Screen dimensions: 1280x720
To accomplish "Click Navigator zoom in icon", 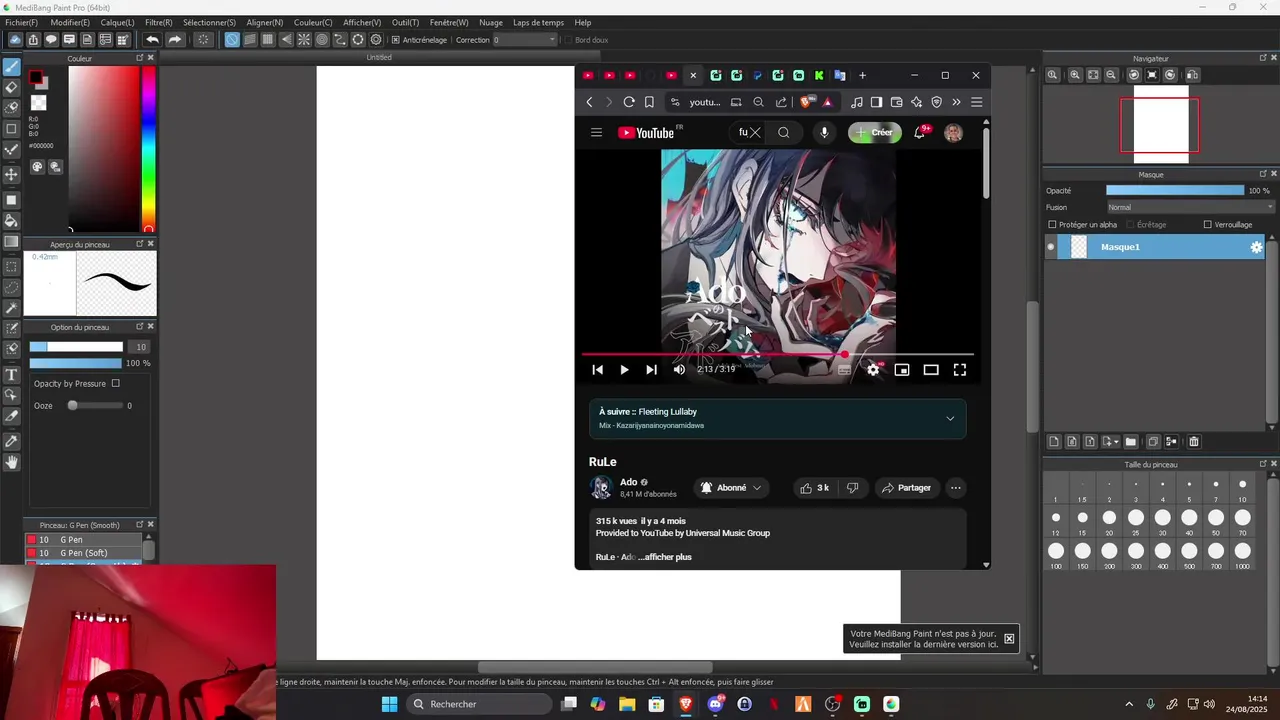I will [x=1075, y=75].
